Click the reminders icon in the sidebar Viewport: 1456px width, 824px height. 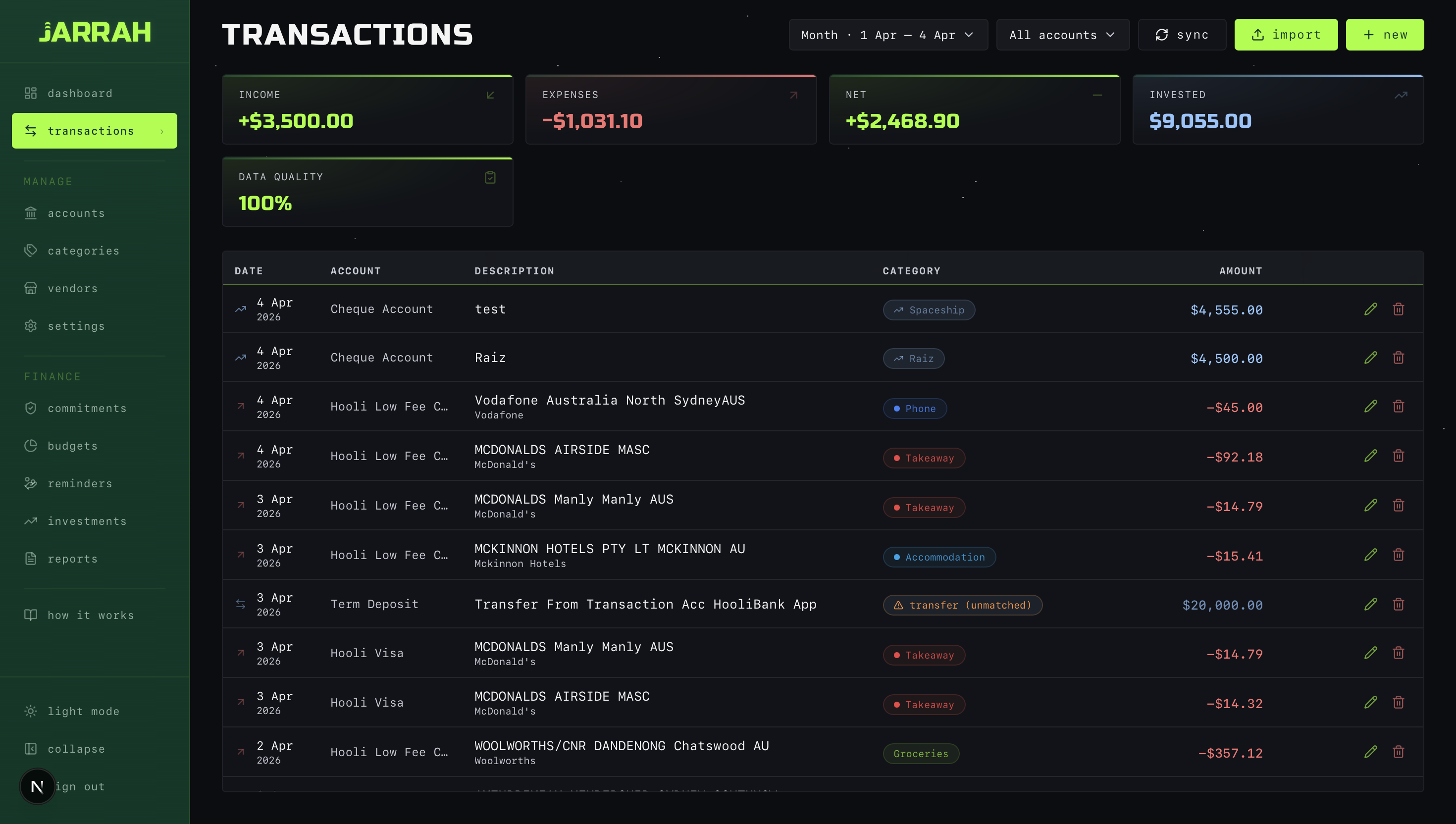31,483
